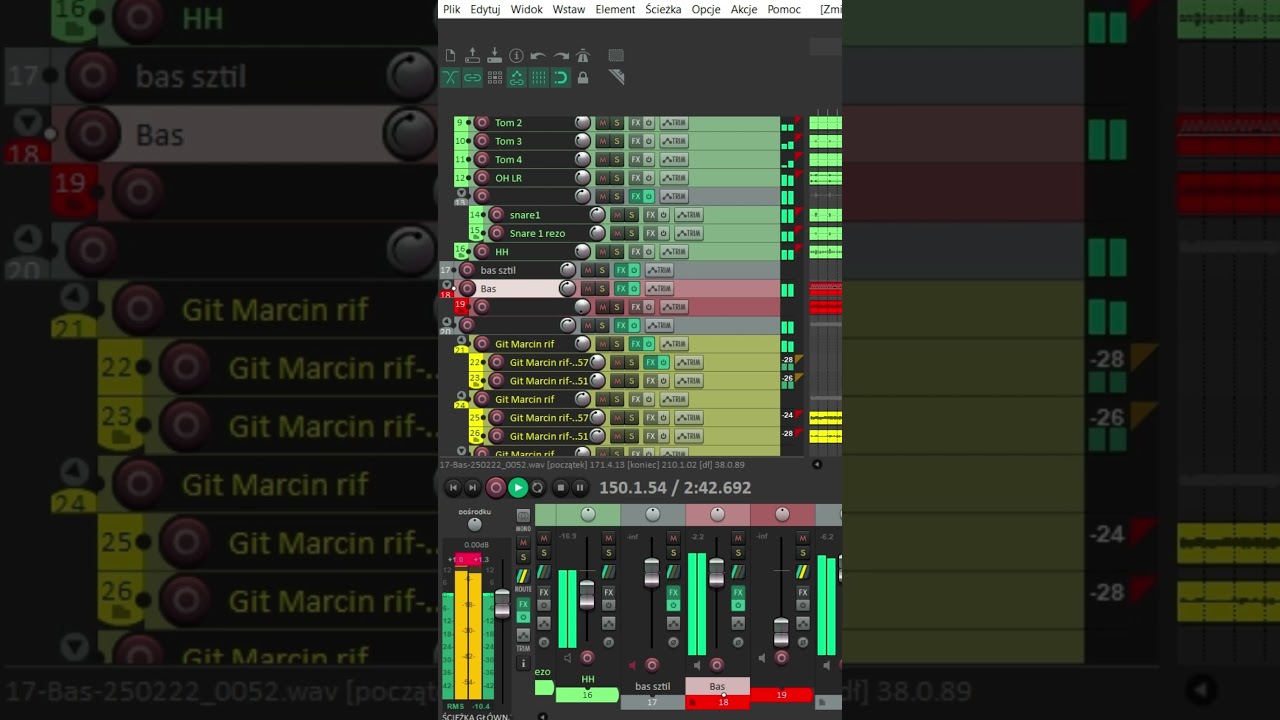Click the master track info icon in mixer
The width and height of the screenshot is (1280, 720).
523,663
